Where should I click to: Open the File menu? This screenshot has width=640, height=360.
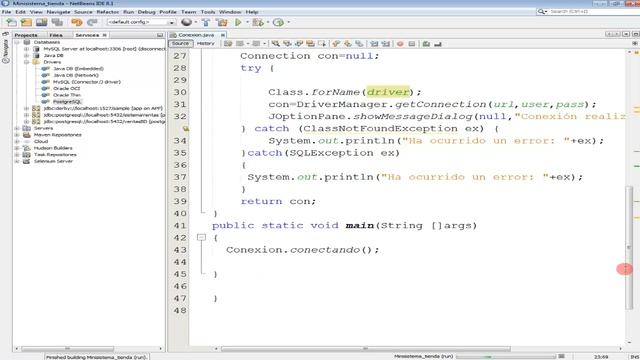(x=7, y=12)
